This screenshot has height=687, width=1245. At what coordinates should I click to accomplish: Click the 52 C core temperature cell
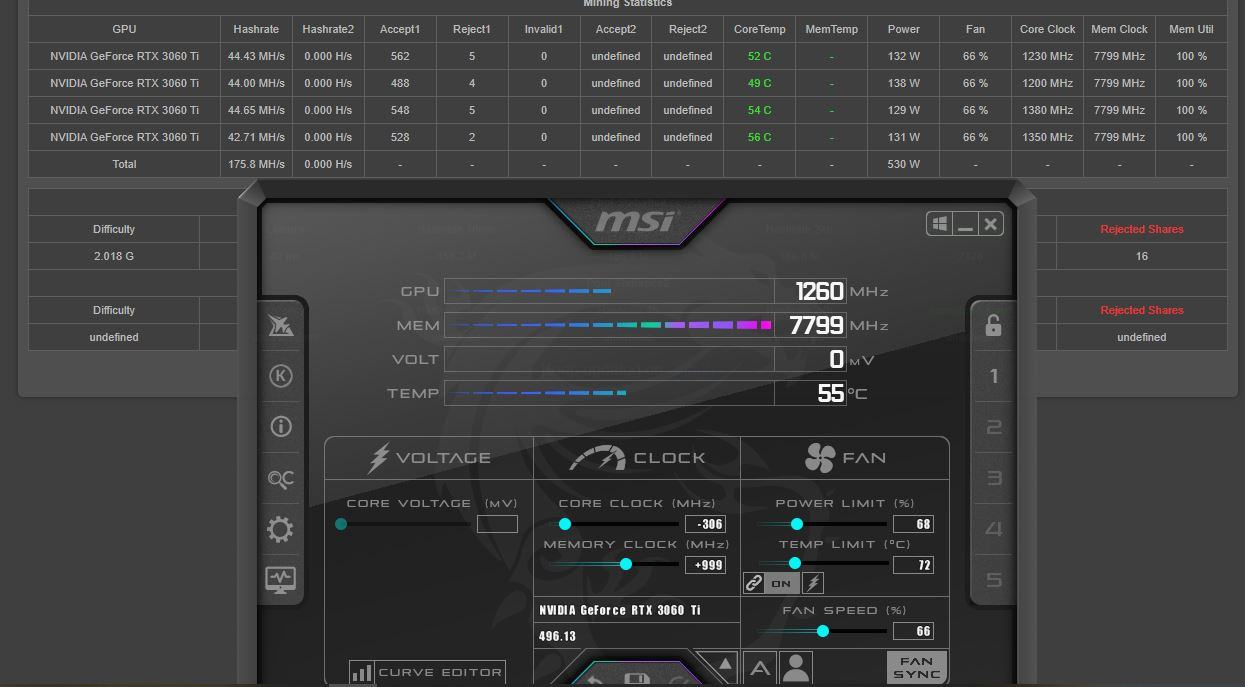tap(759, 56)
